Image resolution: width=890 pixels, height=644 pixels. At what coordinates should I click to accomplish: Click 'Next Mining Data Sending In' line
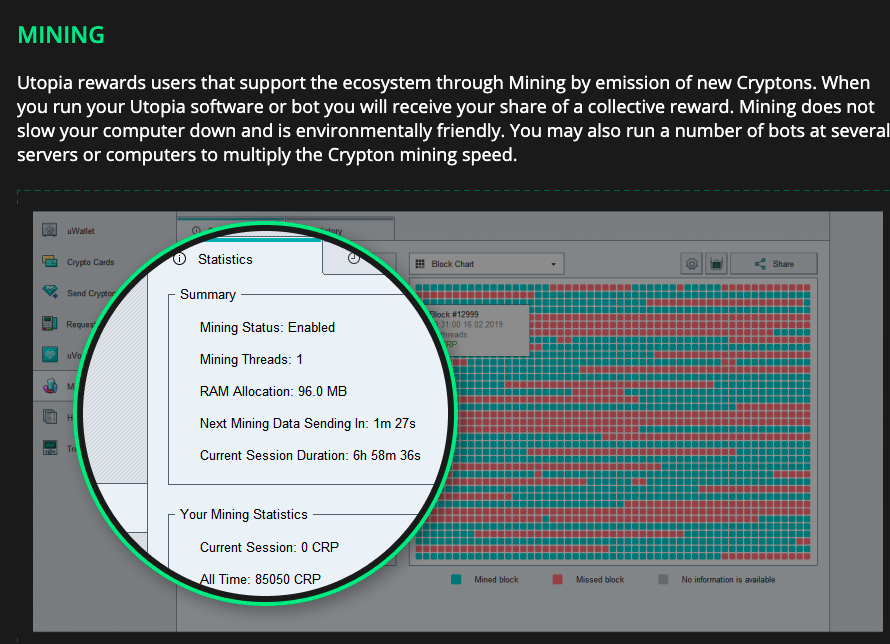(x=308, y=424)
